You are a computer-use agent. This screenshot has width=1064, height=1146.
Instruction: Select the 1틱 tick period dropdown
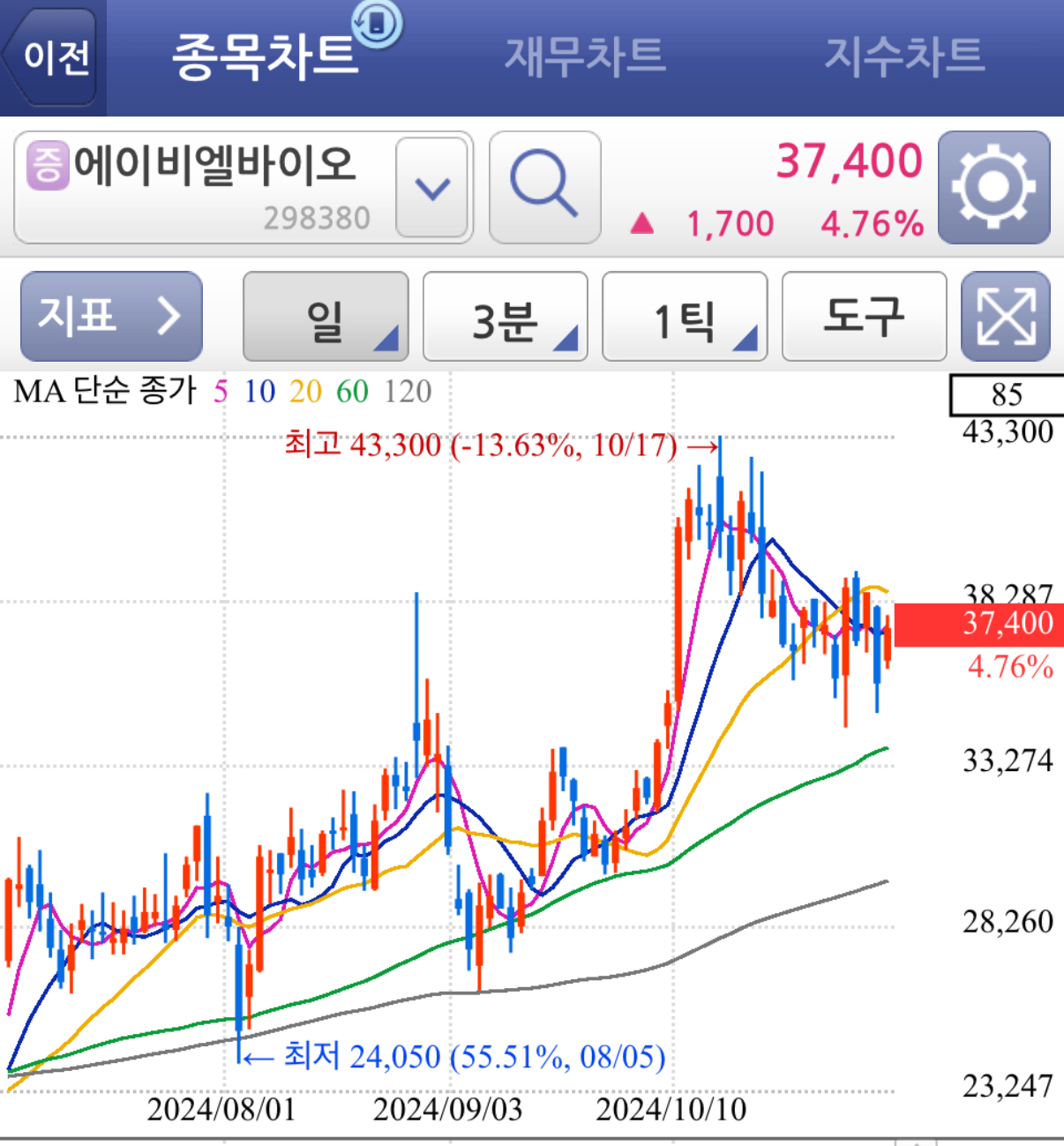click(685, 317)
